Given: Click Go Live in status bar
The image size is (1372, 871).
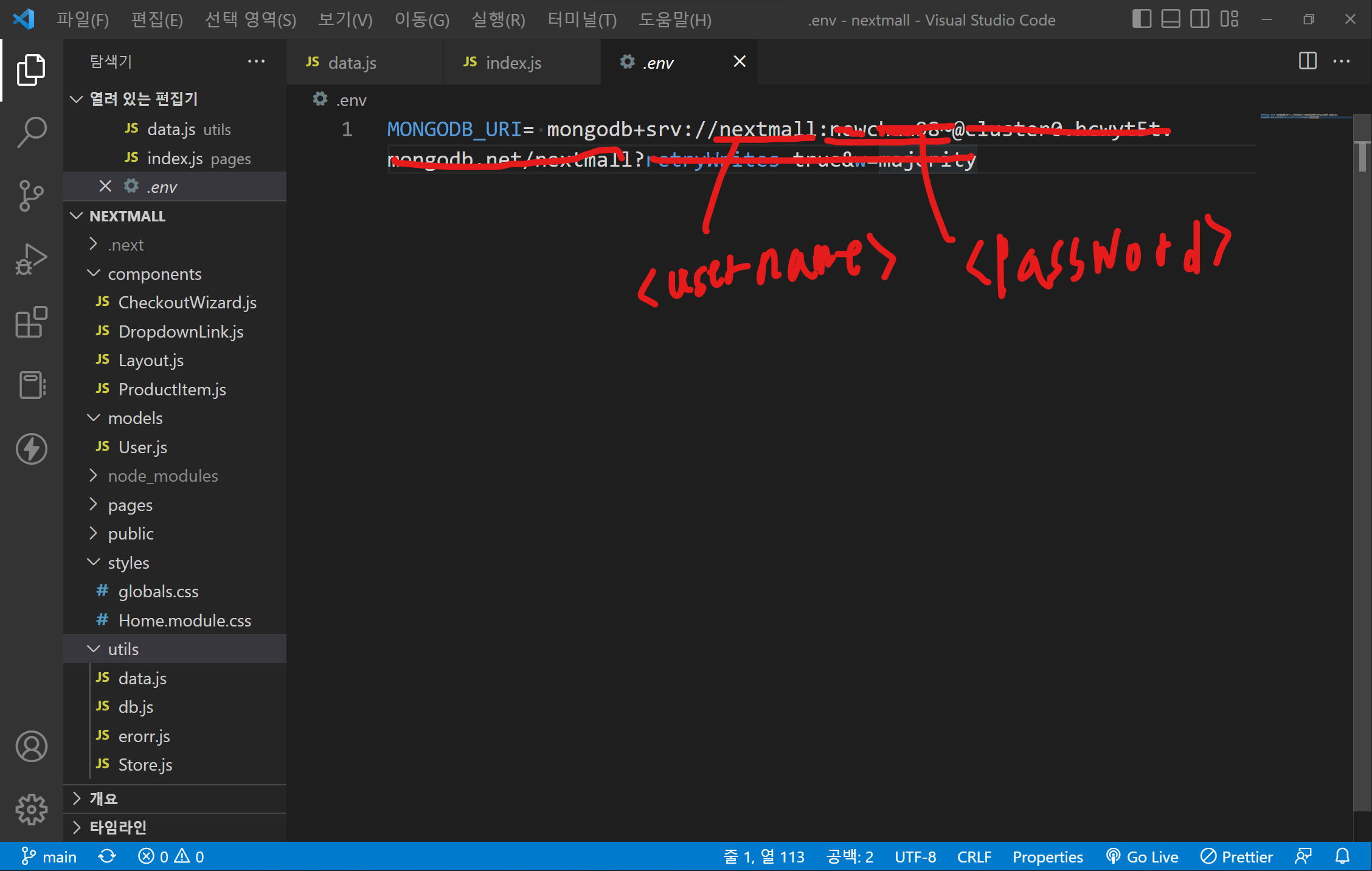Looking at the screenshot, I should [1142, 856].
